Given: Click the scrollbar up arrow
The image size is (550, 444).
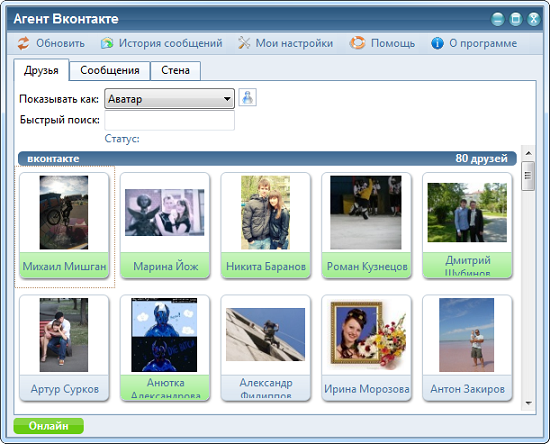Looking at the screenshot, I should [529, 153].
